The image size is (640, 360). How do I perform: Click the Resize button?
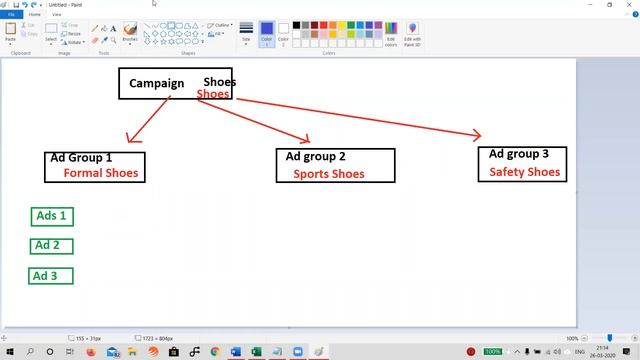71,34
